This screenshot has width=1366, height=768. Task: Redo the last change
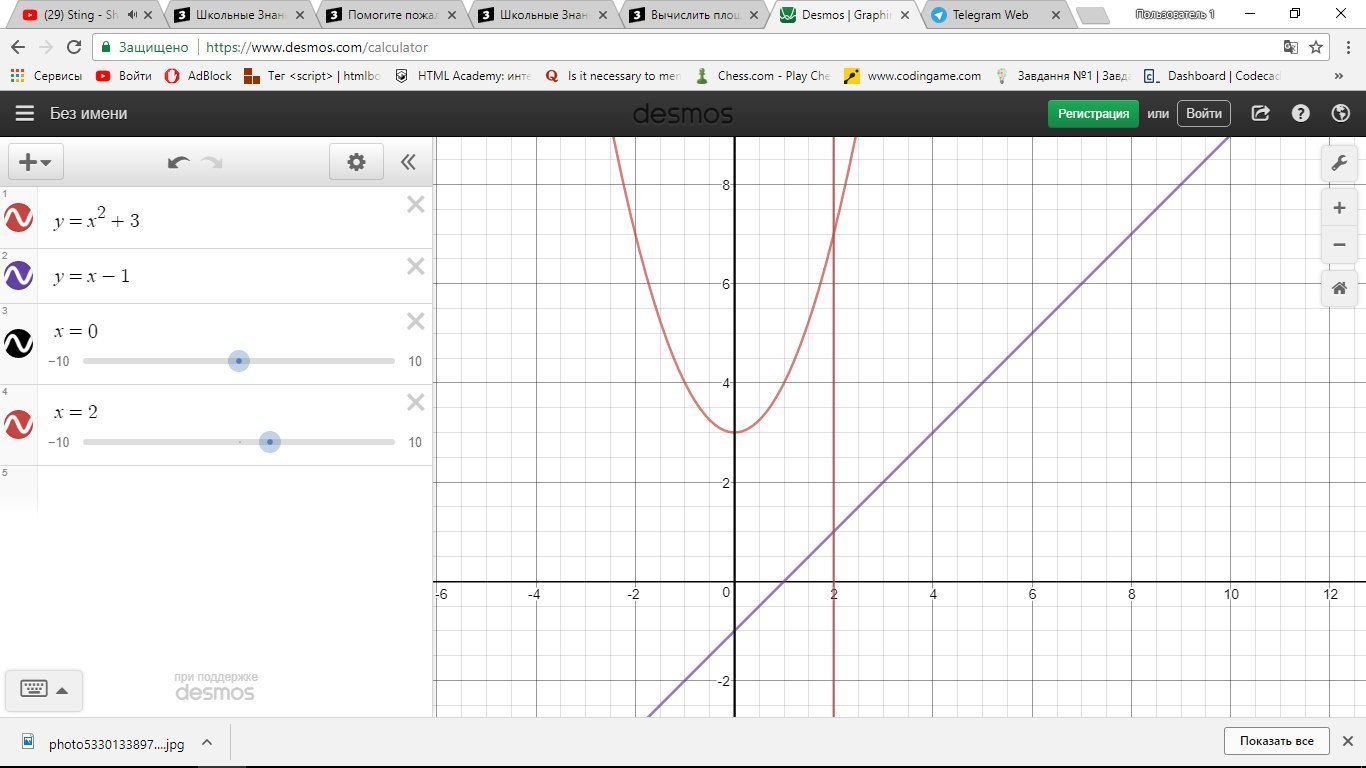coord(212,162)
